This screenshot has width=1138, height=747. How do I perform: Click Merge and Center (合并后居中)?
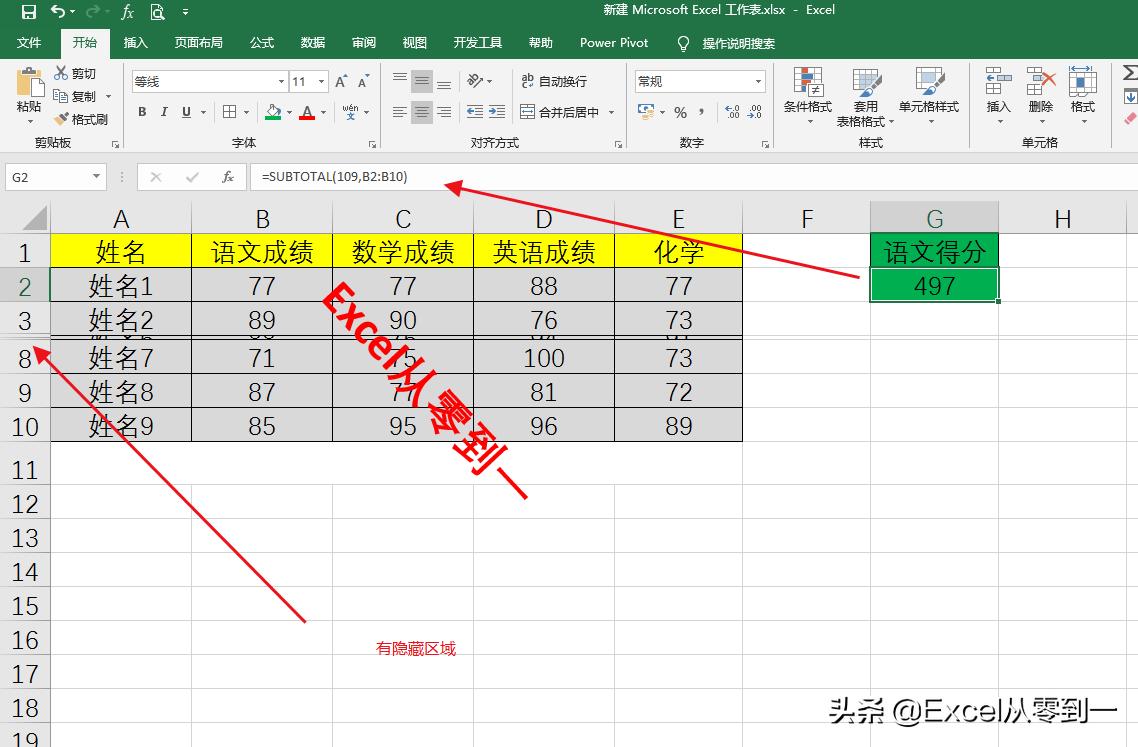pos(560,112)
